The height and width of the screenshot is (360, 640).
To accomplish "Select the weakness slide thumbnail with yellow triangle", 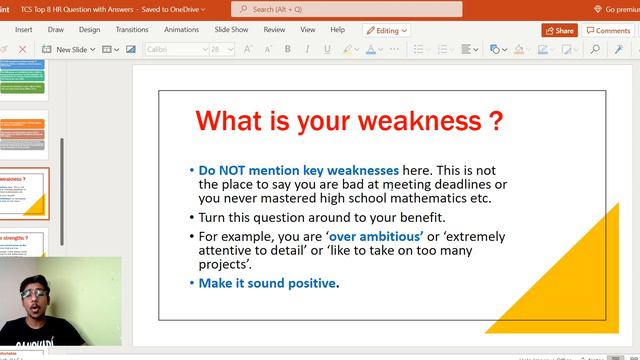I will pyautogui.click(x=24, y=194).
